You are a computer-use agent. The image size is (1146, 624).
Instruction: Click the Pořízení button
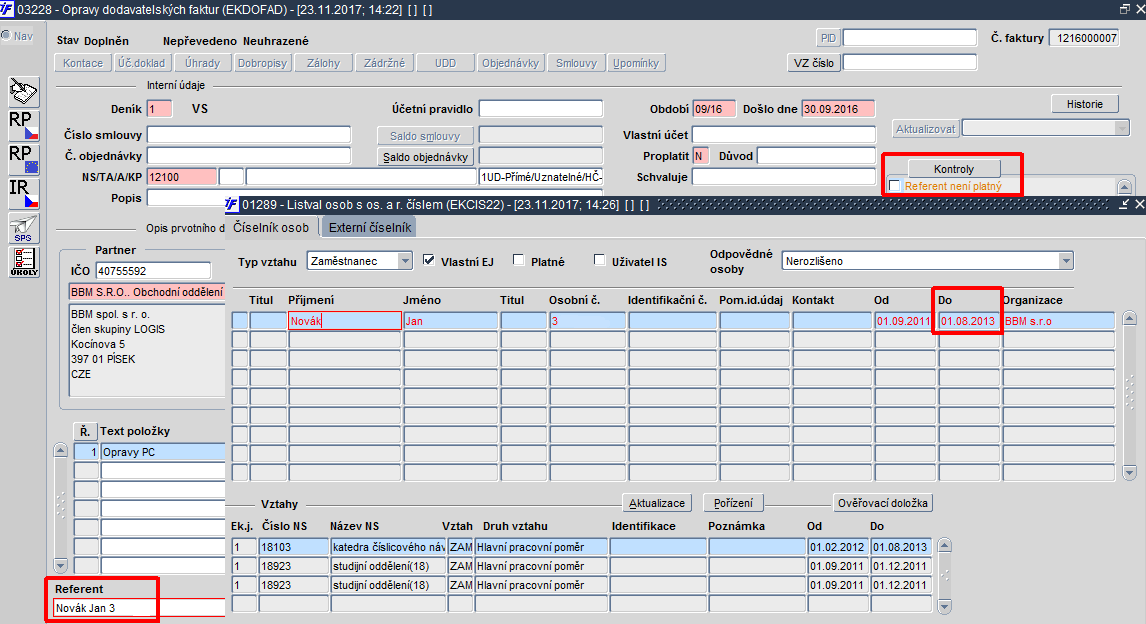tap(733, 503)
